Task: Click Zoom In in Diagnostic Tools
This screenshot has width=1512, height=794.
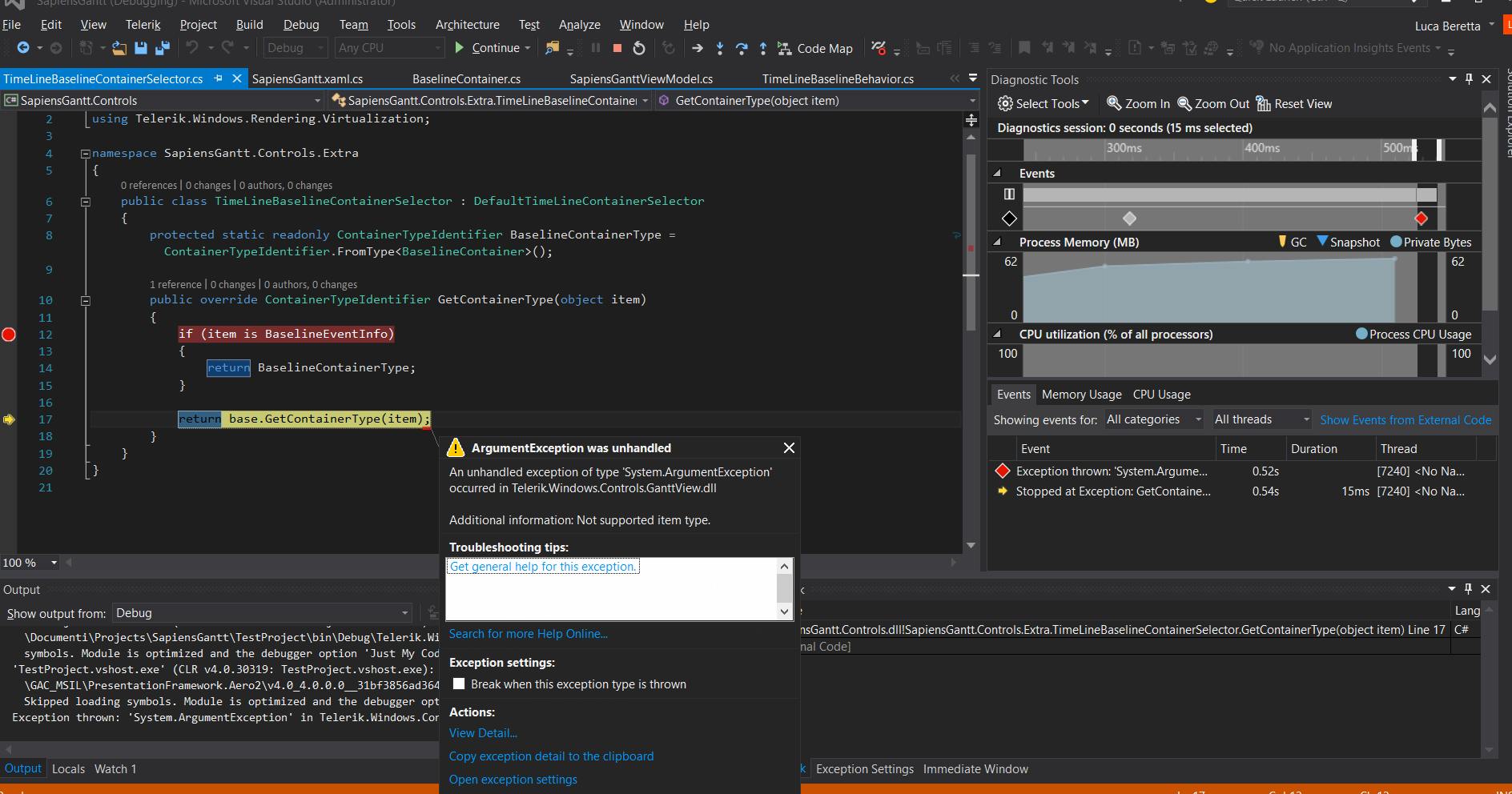Action: pos(1138,104)
